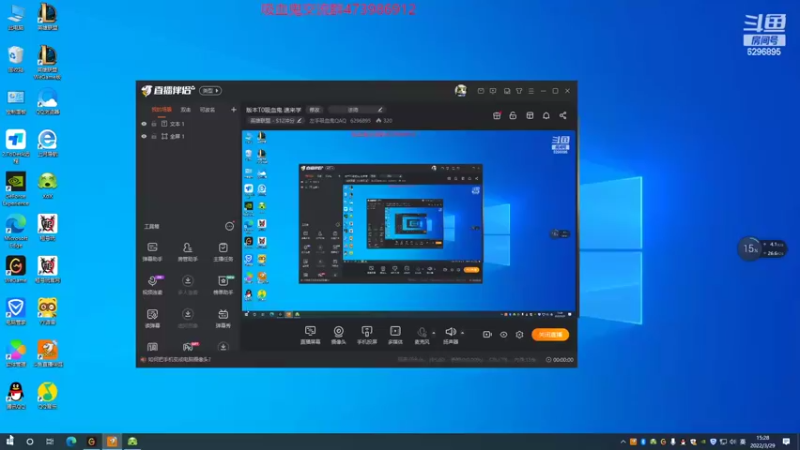Open the Edge browser on the taskbar
Screen dimensions: 800x450
point(71,441)
